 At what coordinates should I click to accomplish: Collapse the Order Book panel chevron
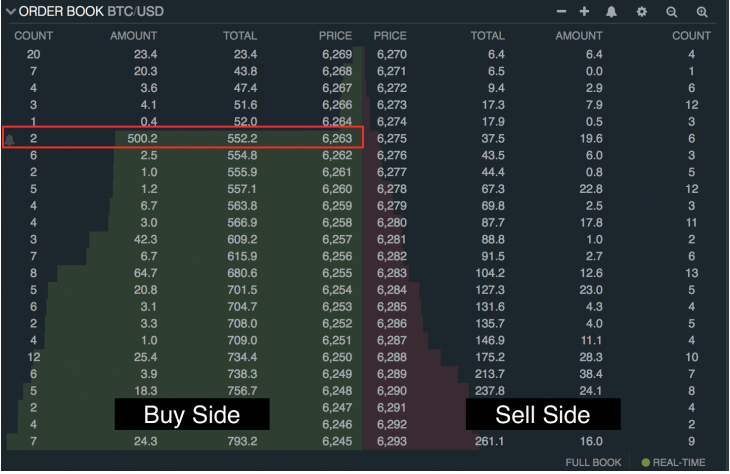pos(10,12)
